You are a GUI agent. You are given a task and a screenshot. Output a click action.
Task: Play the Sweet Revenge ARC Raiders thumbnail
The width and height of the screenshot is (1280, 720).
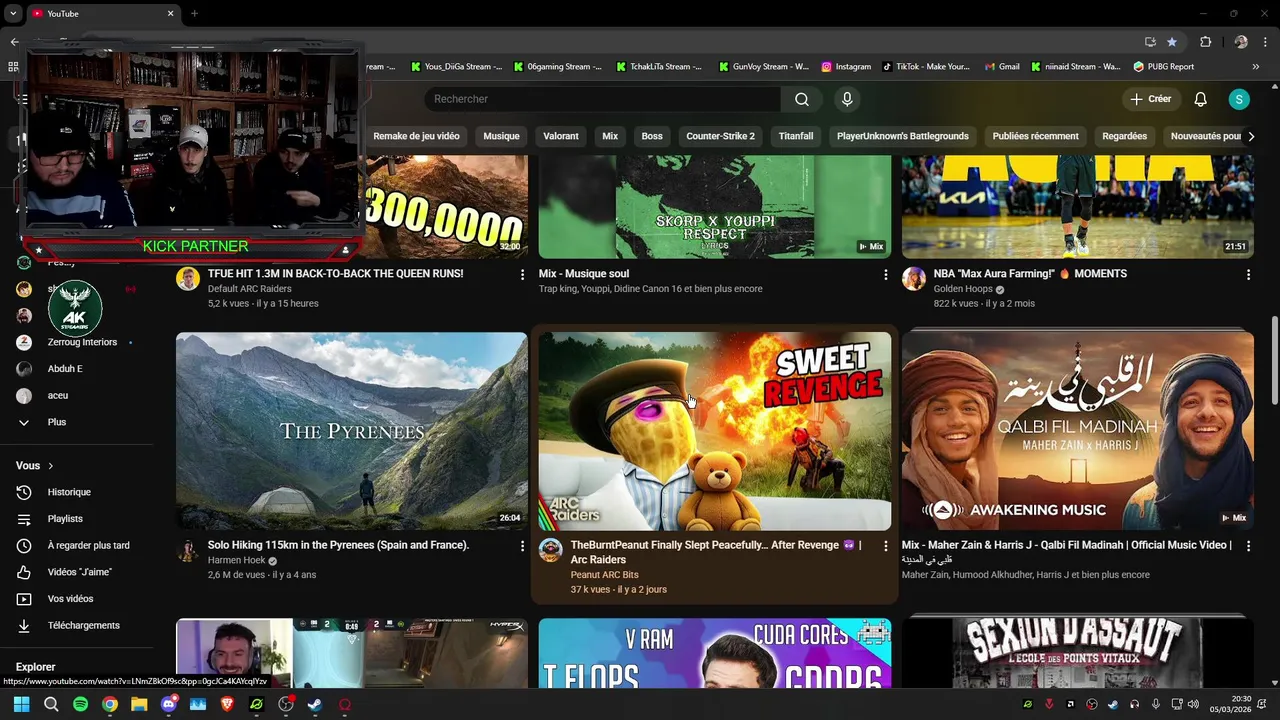(715, 431)
